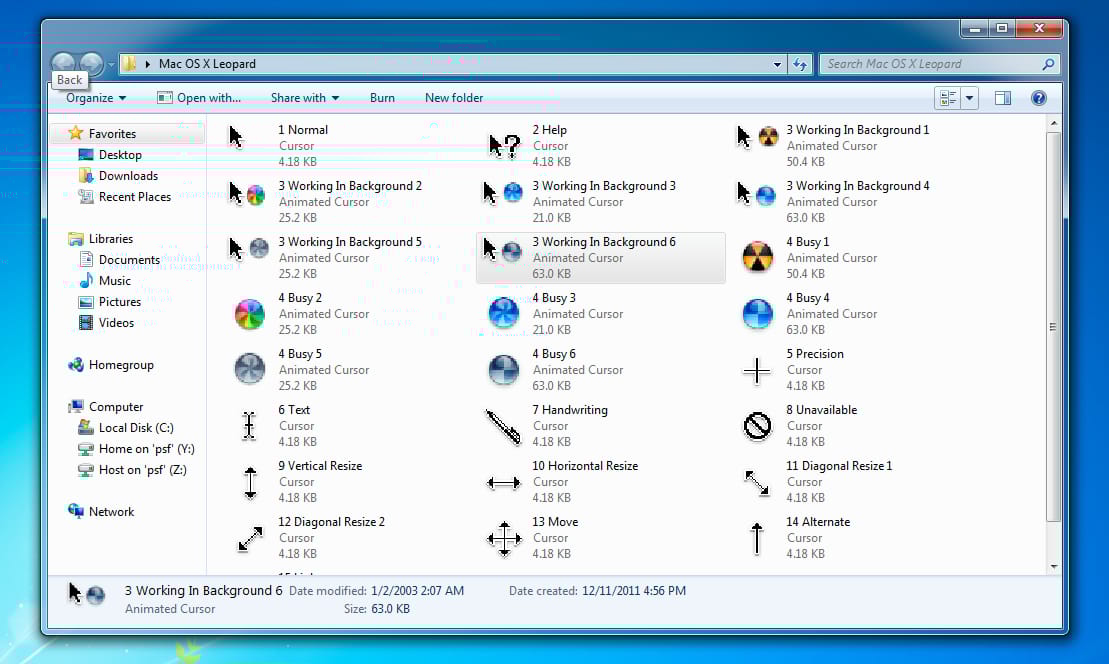Select the 9 Vertical Resize icon
Viewport: 1109px width, 664px height.
(x=250, y=483)
